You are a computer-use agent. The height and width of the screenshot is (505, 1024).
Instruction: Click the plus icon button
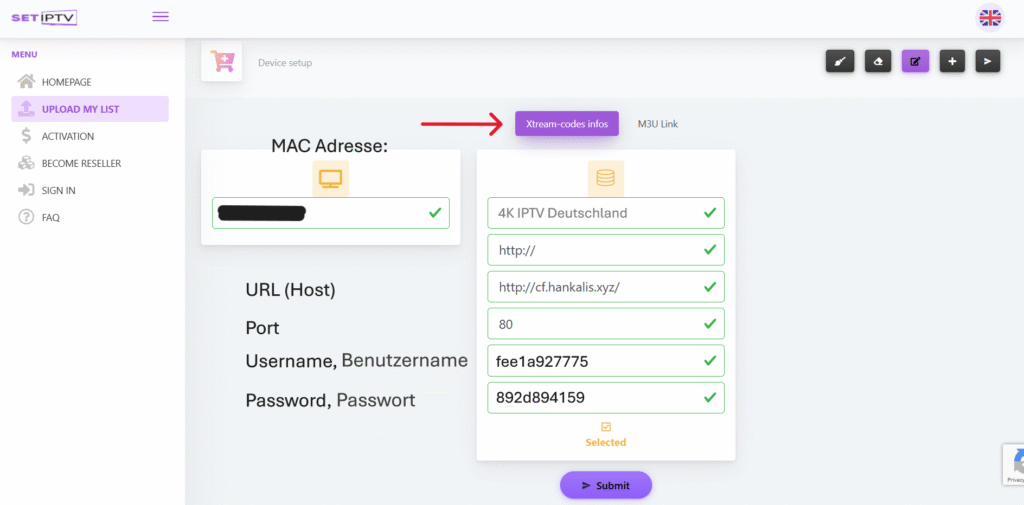pyautogui.click(x=952, y=61)
